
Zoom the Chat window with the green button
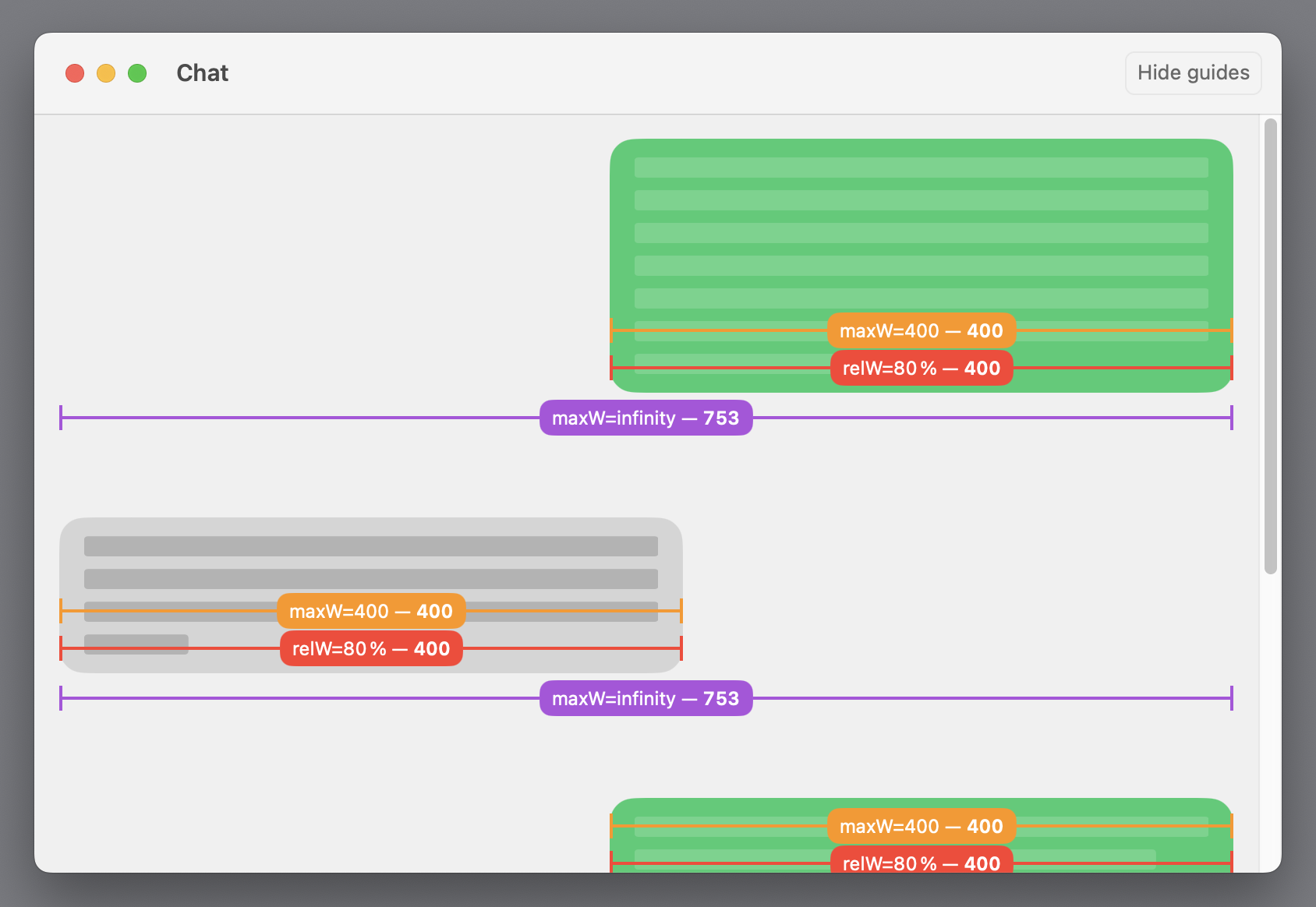[x=137, y=73]
